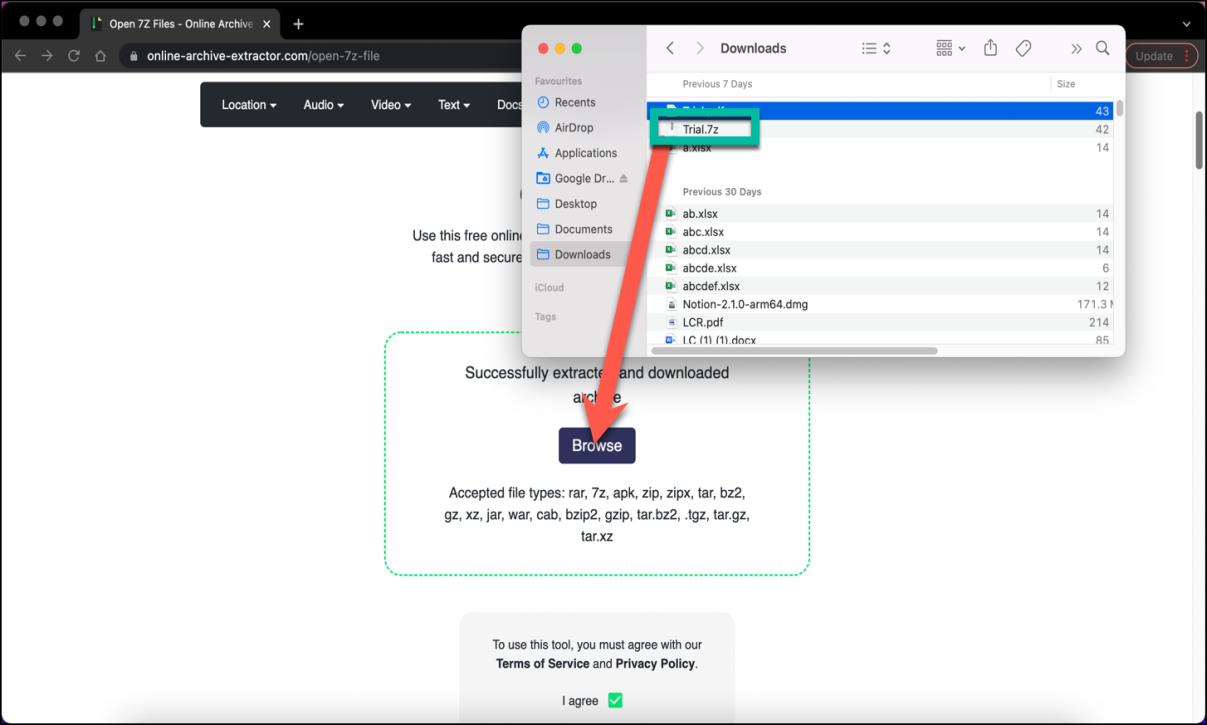Click the browser back arrow
Screen dimensions: 1207x725
click(20, 56)
